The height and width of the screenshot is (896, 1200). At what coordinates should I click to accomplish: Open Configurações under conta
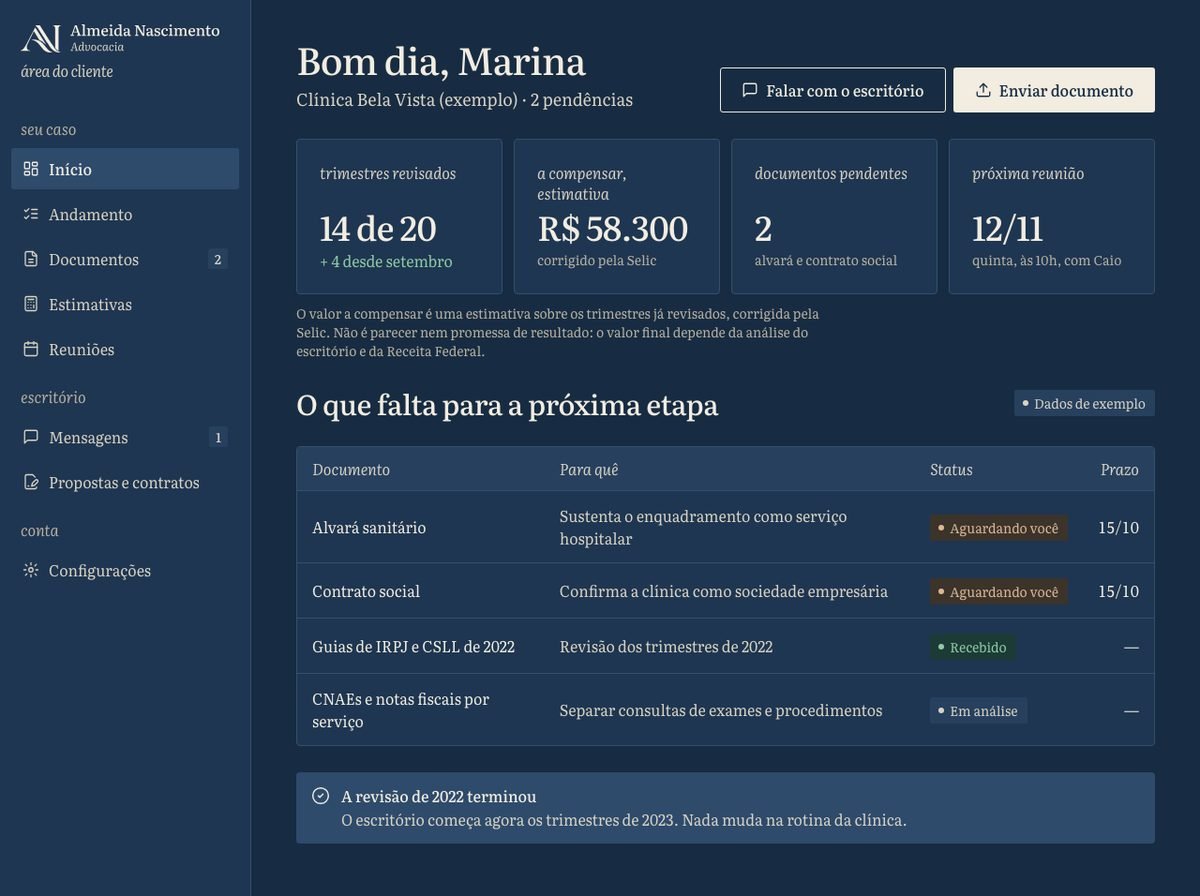125,570
